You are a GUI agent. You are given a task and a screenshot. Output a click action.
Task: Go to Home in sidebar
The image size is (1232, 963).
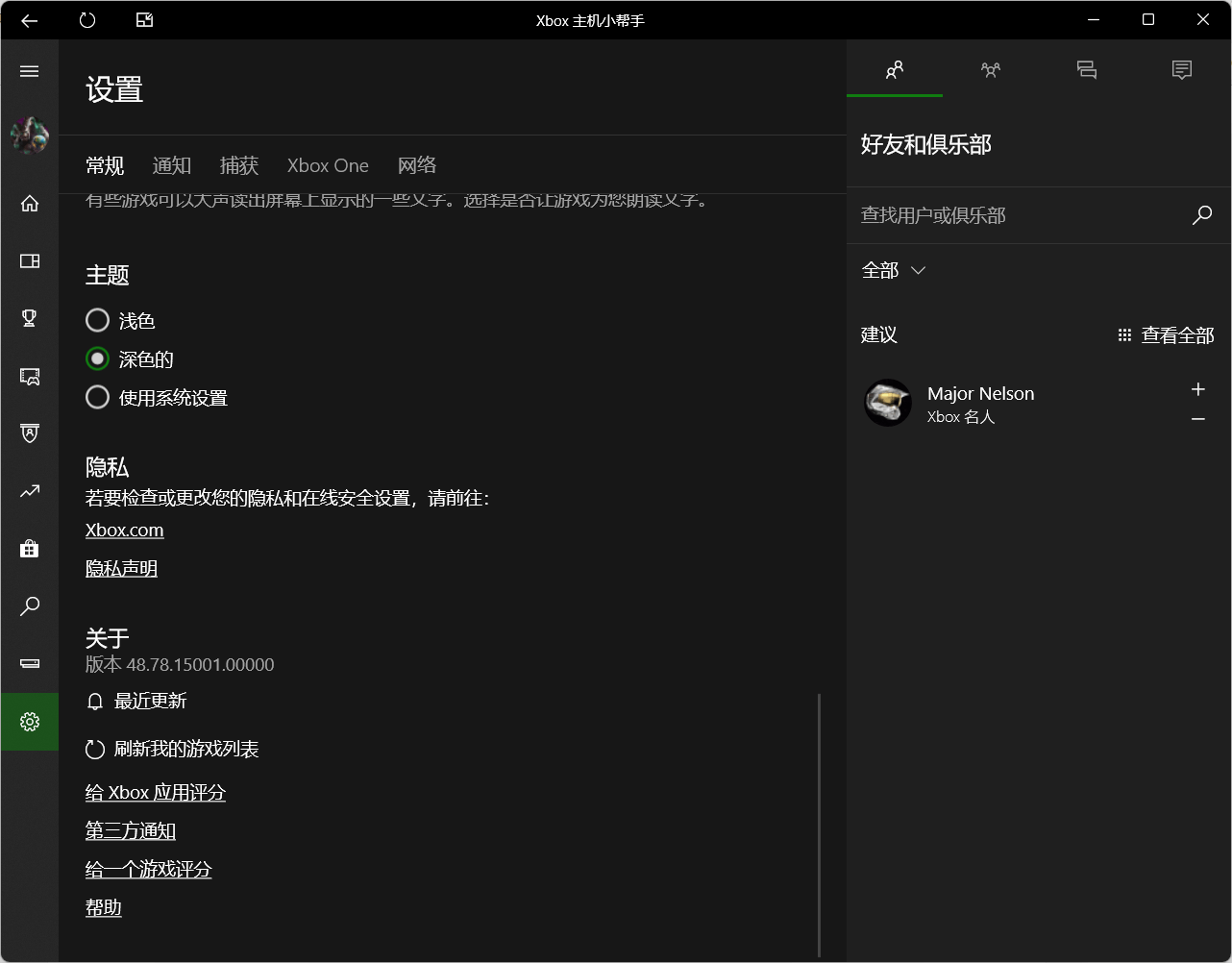30,203
